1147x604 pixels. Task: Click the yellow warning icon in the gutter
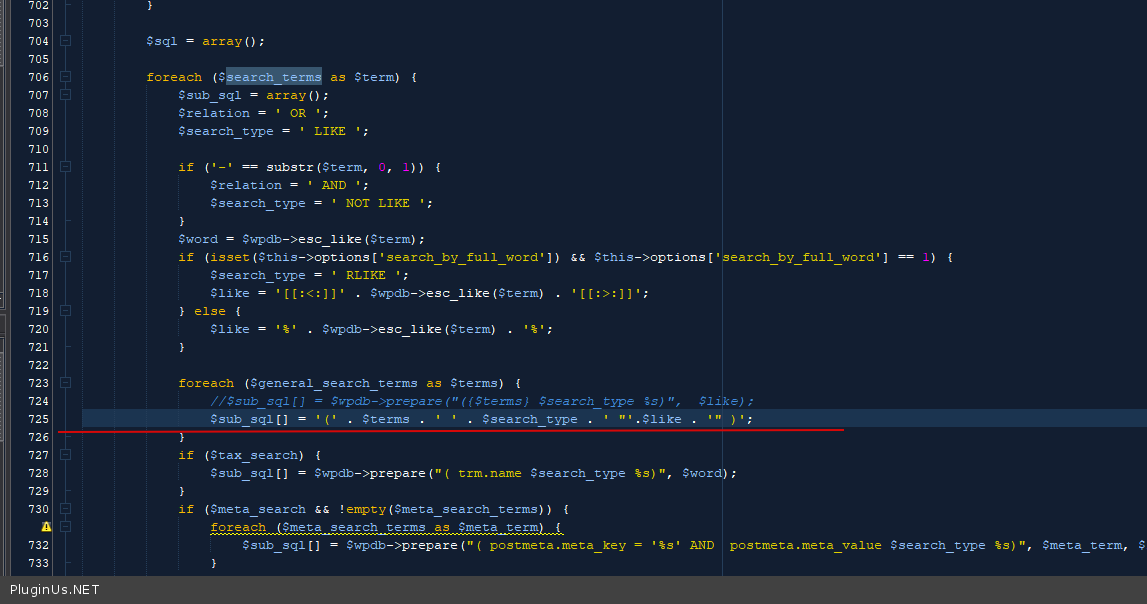coord(46,526)
